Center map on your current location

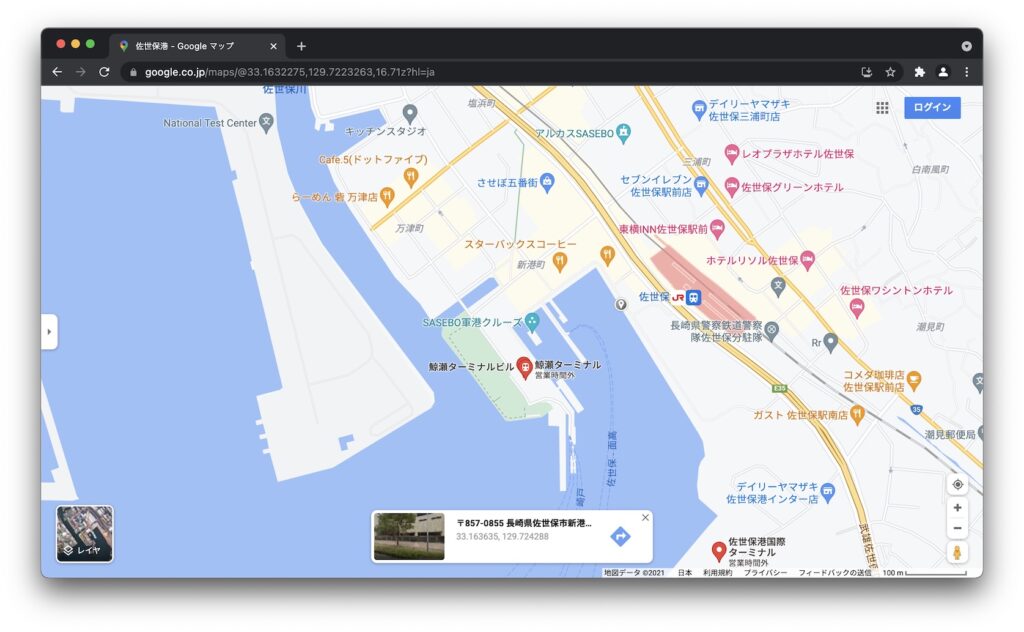click(957, 484)
